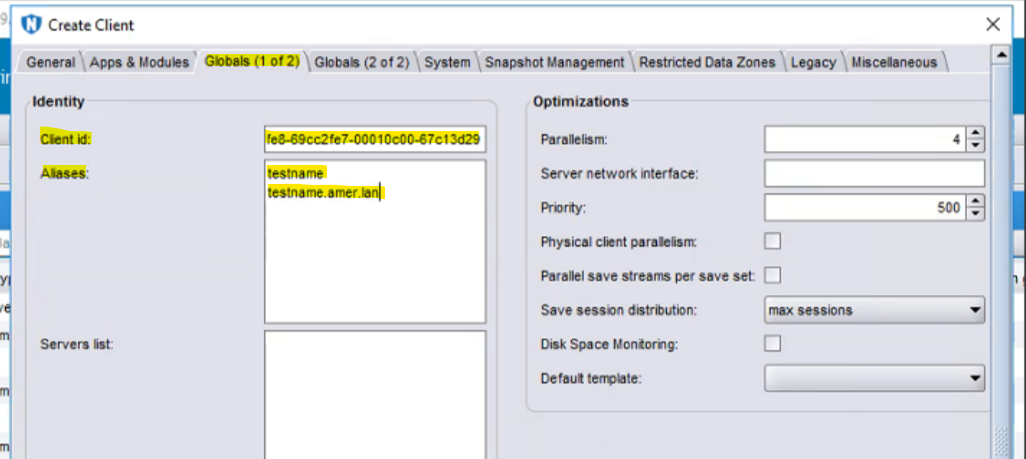The image size is (1026, 459).
Task: Click the 'testname' alias text
Action: pyautogui.click(x=296, y=174)
